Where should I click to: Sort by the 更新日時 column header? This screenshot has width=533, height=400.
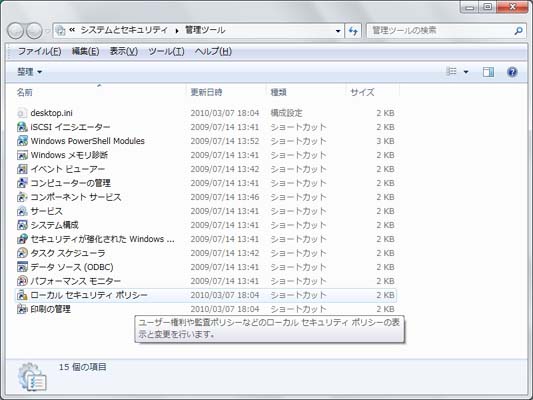click(206, 92)
